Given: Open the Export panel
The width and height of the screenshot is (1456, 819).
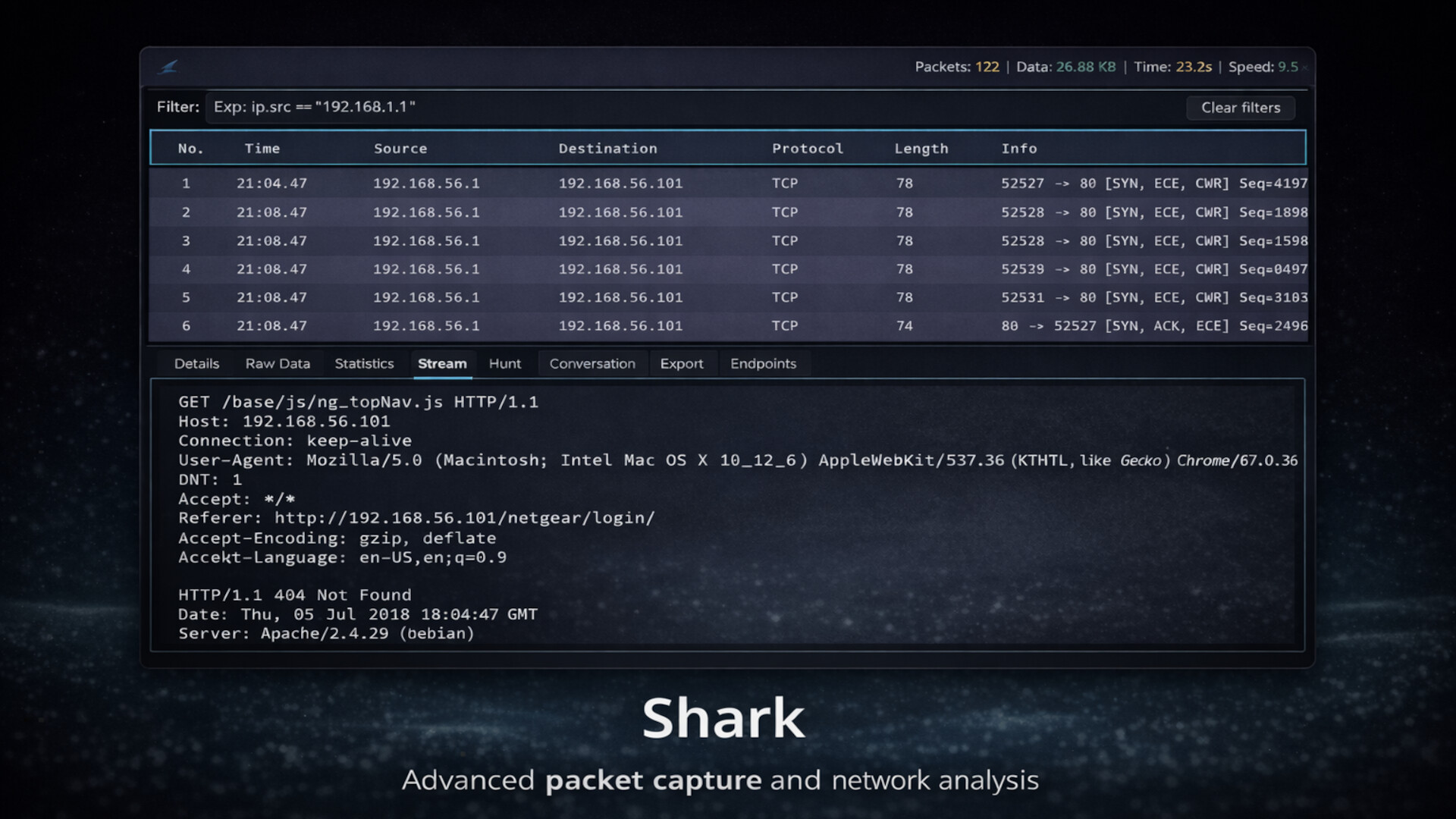Looking at the screenshot, I should tap(682, 363).
